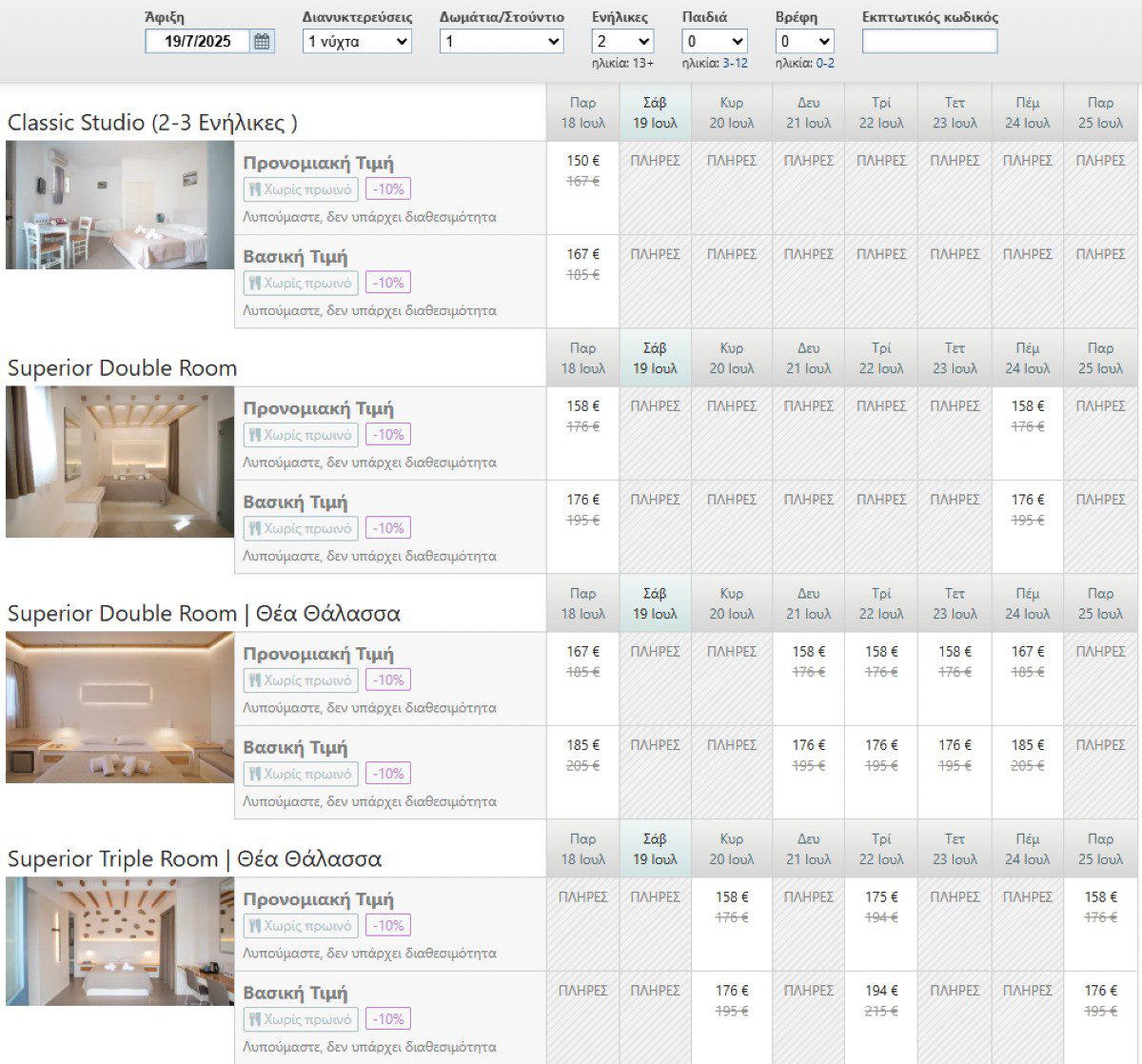Expand the Ενήλικες adults dropdown
The width and height of the screenshot is (1142, 1064).
(622, 42)
